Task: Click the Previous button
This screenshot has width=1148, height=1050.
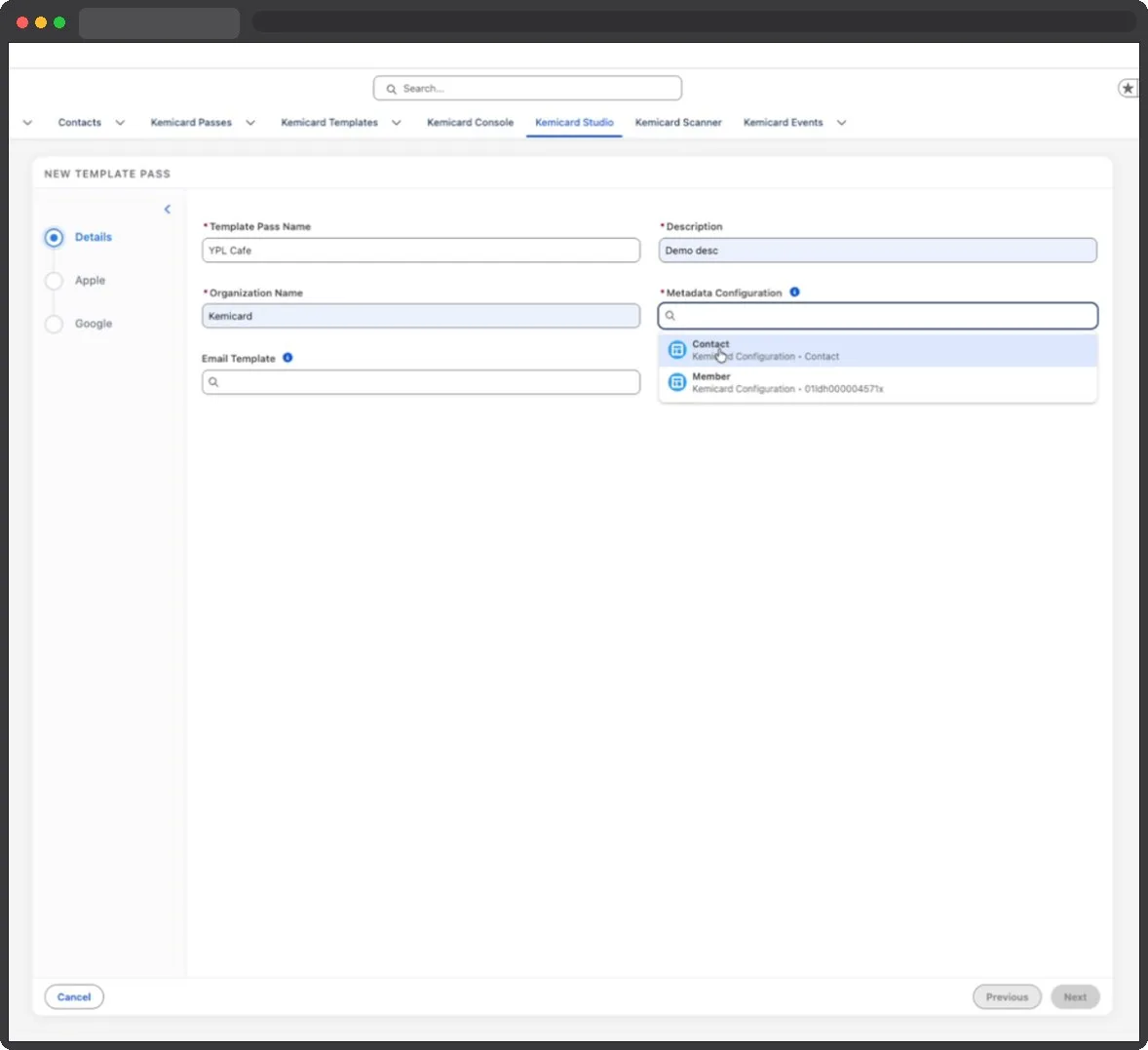Action: tap(1007, 996)
